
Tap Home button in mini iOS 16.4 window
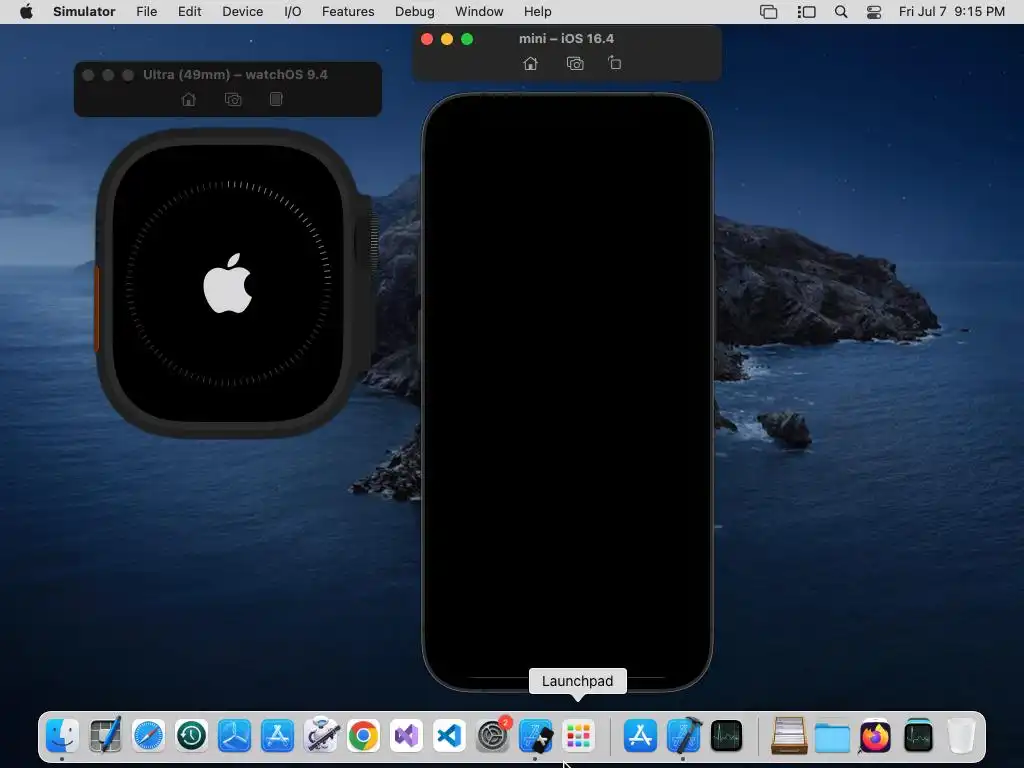click(x=530, y=63)
